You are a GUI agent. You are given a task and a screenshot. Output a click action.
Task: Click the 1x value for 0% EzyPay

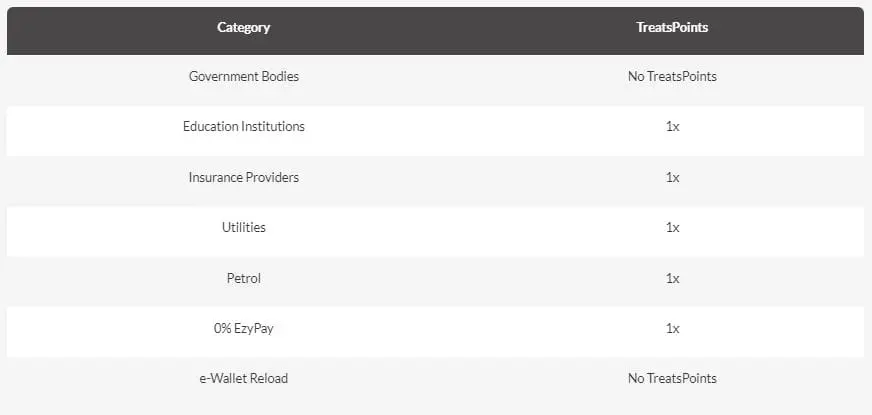pyautogui.click(x=672, y=328)
